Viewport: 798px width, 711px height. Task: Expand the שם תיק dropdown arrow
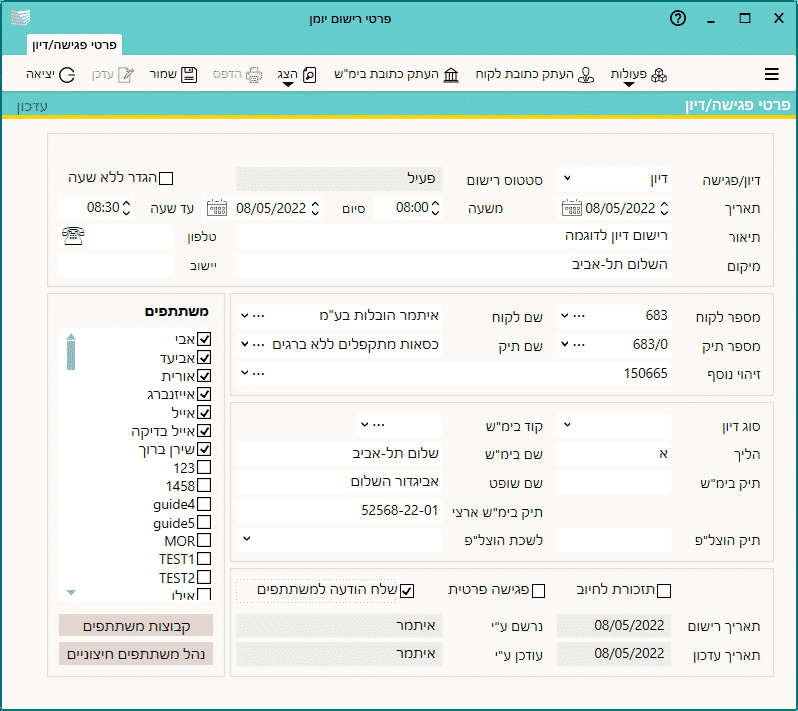tap(245, 344)
